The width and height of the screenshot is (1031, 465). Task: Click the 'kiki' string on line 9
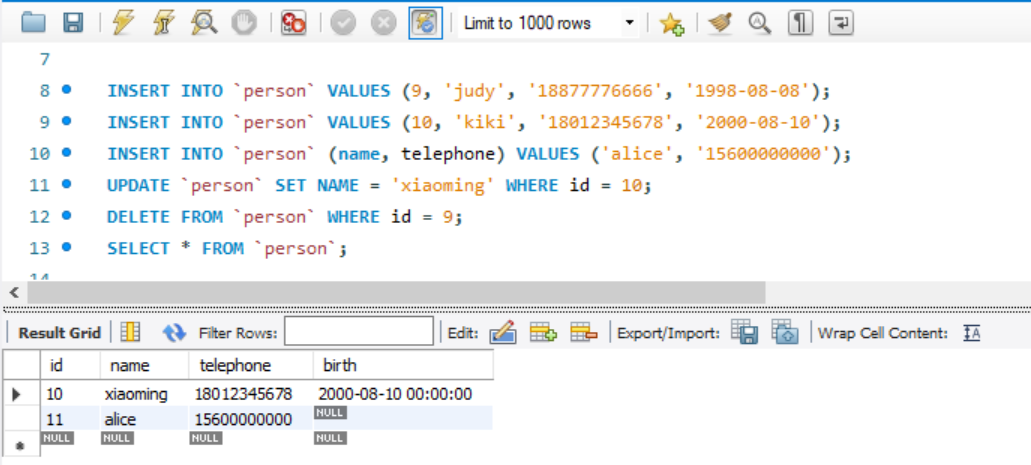click(x=486, y=123)
